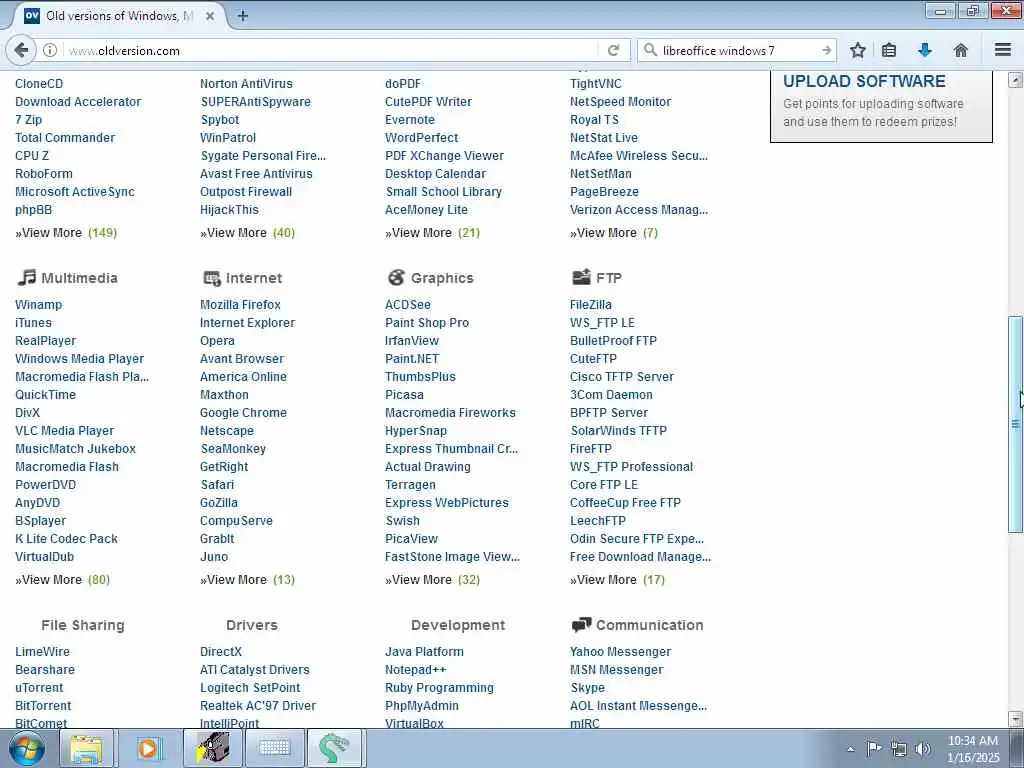
Task: Open the CutePDF Writer link
Action: [x=428, y=102]
